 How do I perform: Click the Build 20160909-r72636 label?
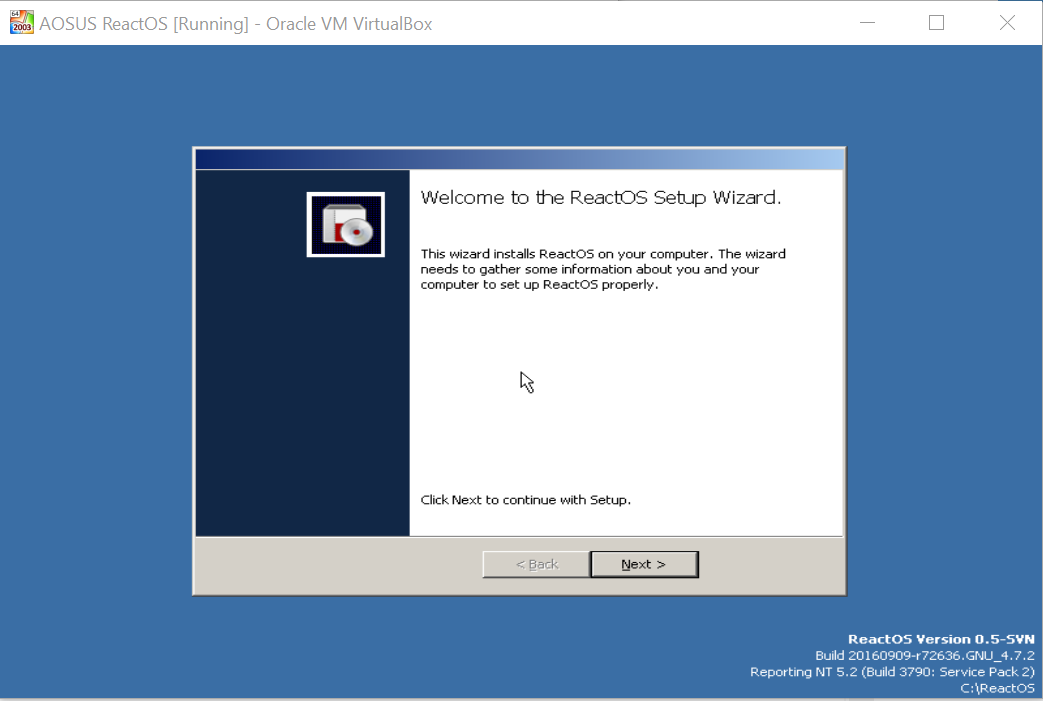click(x=925, y=655)
